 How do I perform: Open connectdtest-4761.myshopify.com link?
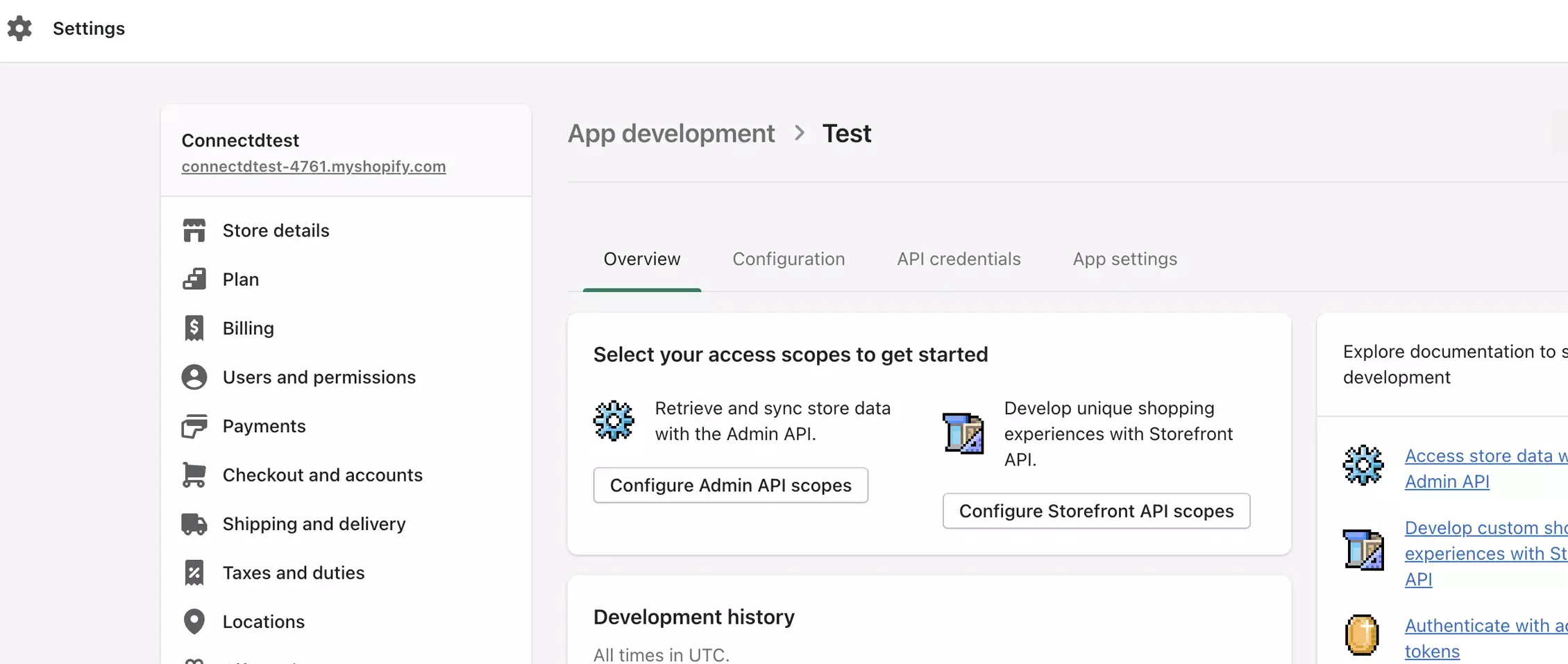coord(314,167)
